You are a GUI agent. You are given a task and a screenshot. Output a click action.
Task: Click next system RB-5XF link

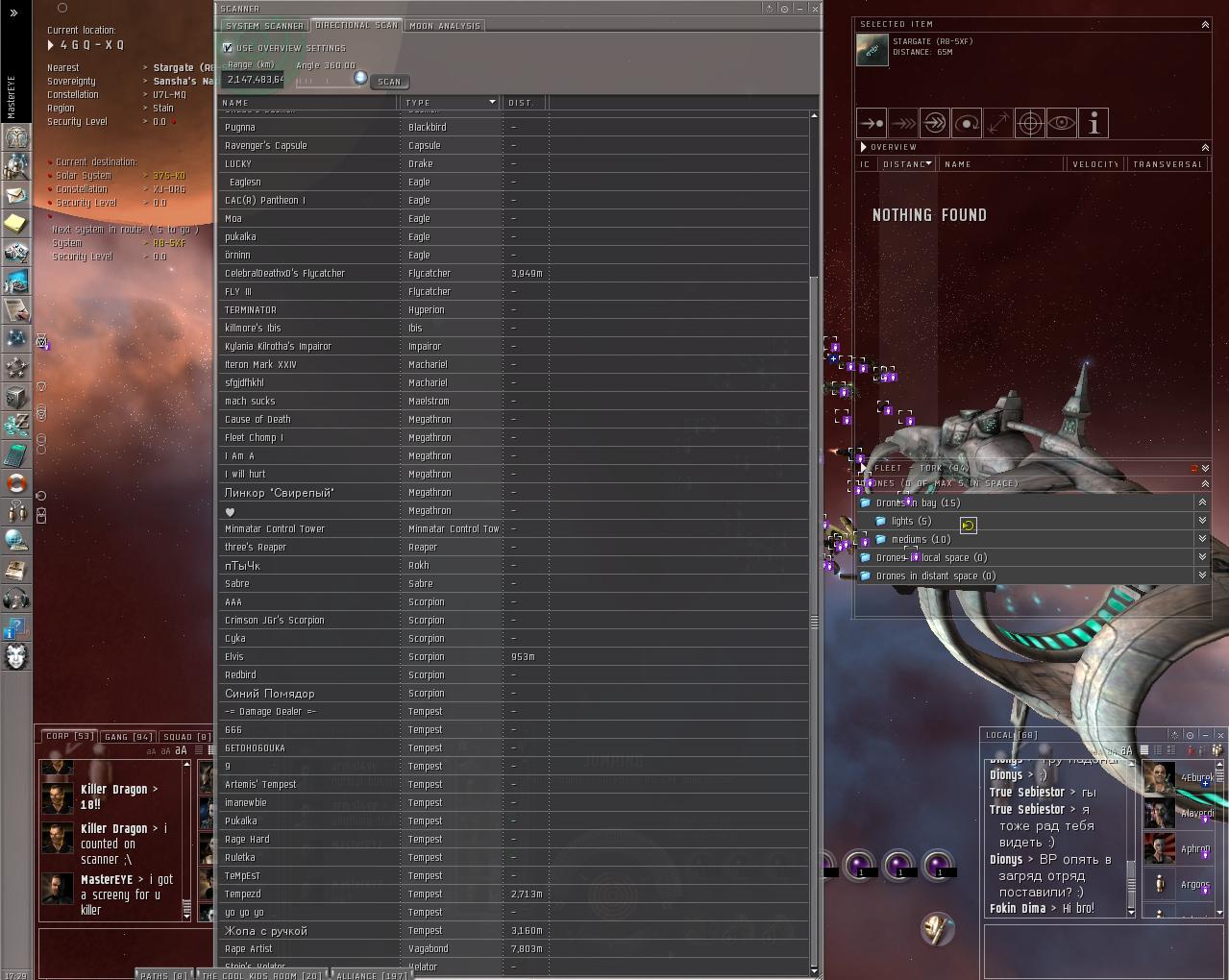169,243
